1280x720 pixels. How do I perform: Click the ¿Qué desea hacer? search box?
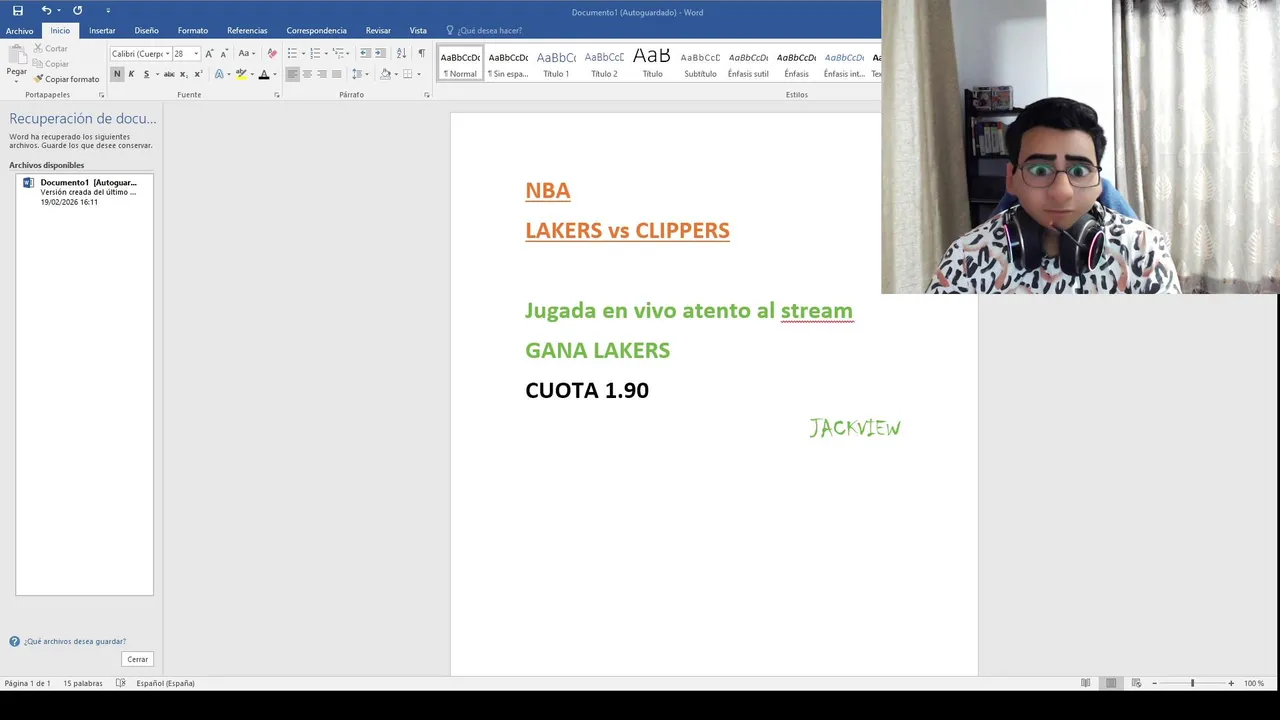click(490, 31)
